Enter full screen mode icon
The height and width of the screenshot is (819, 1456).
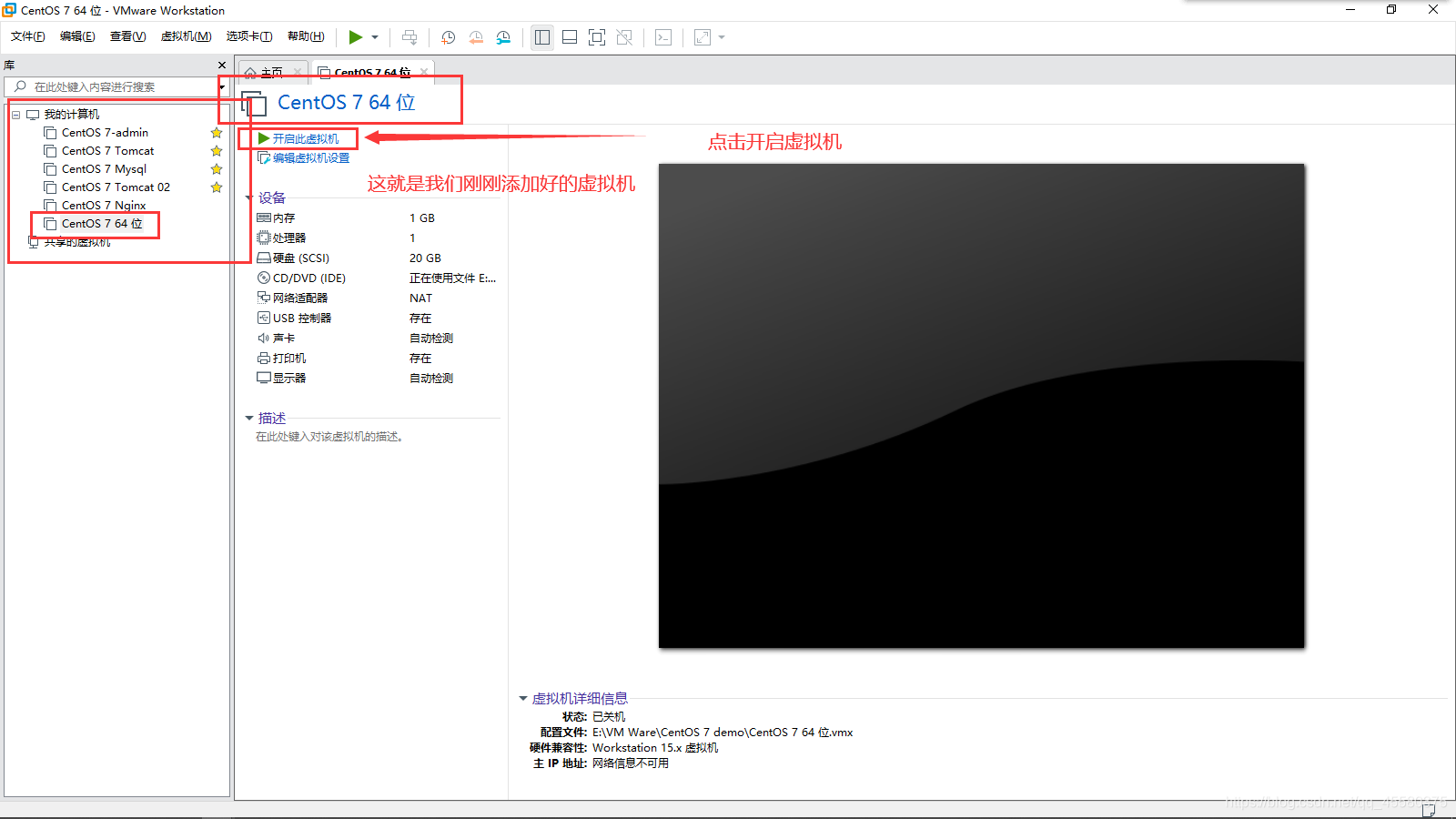[x=597, y=37]
